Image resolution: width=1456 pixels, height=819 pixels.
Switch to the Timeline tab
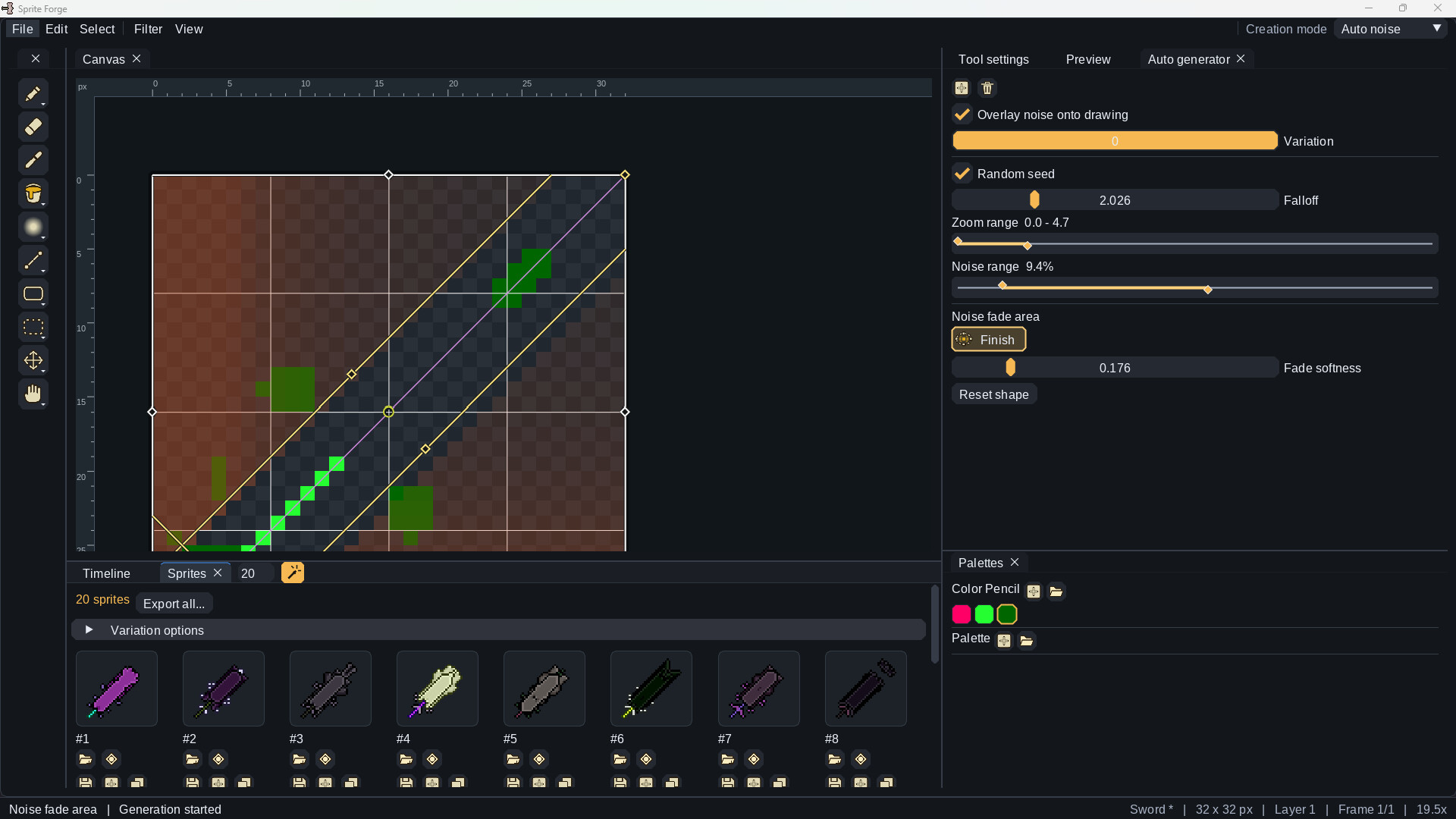pyautogui.click(x=106, y=573)
